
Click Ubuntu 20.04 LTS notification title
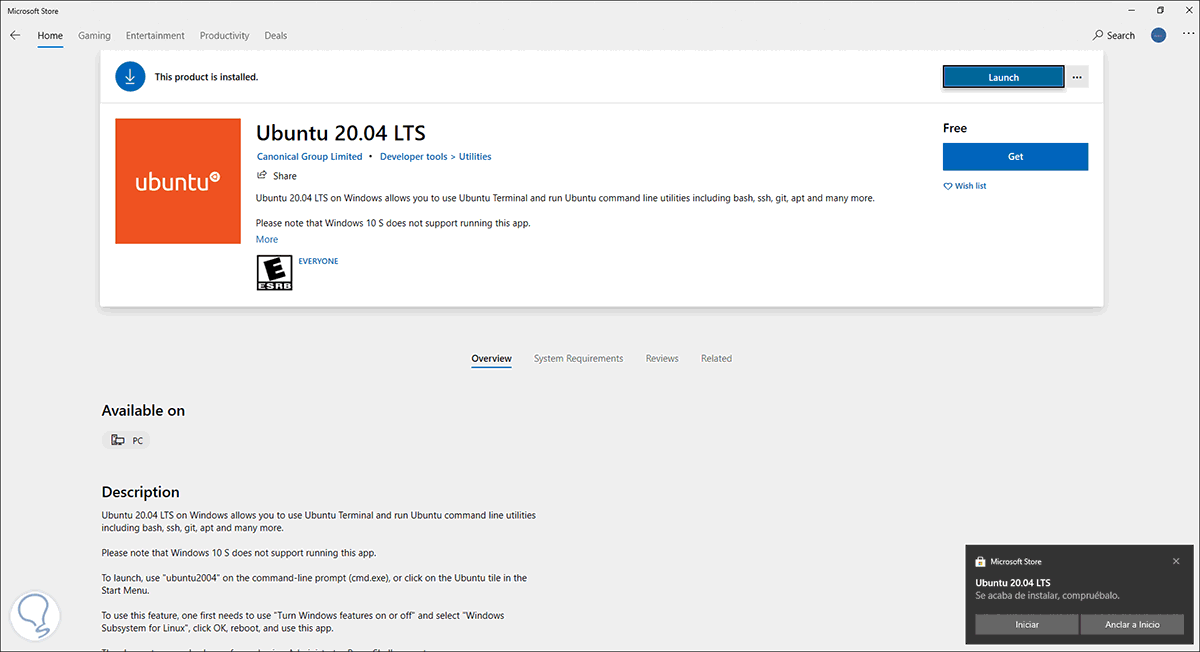pyautogui.click(x=1013, y=583)
